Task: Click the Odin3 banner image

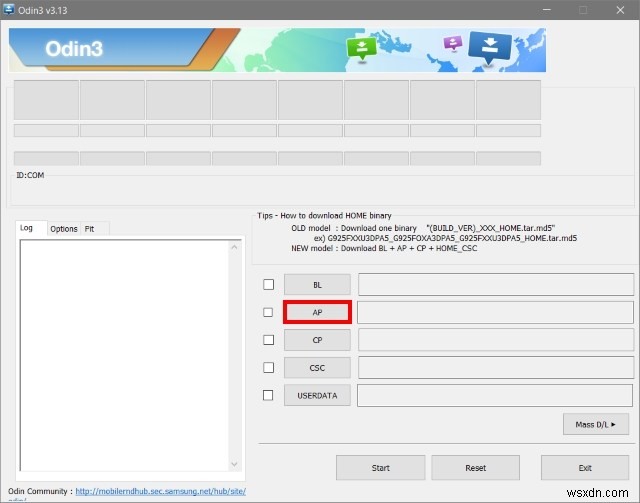Action: (x=277, y=50)
